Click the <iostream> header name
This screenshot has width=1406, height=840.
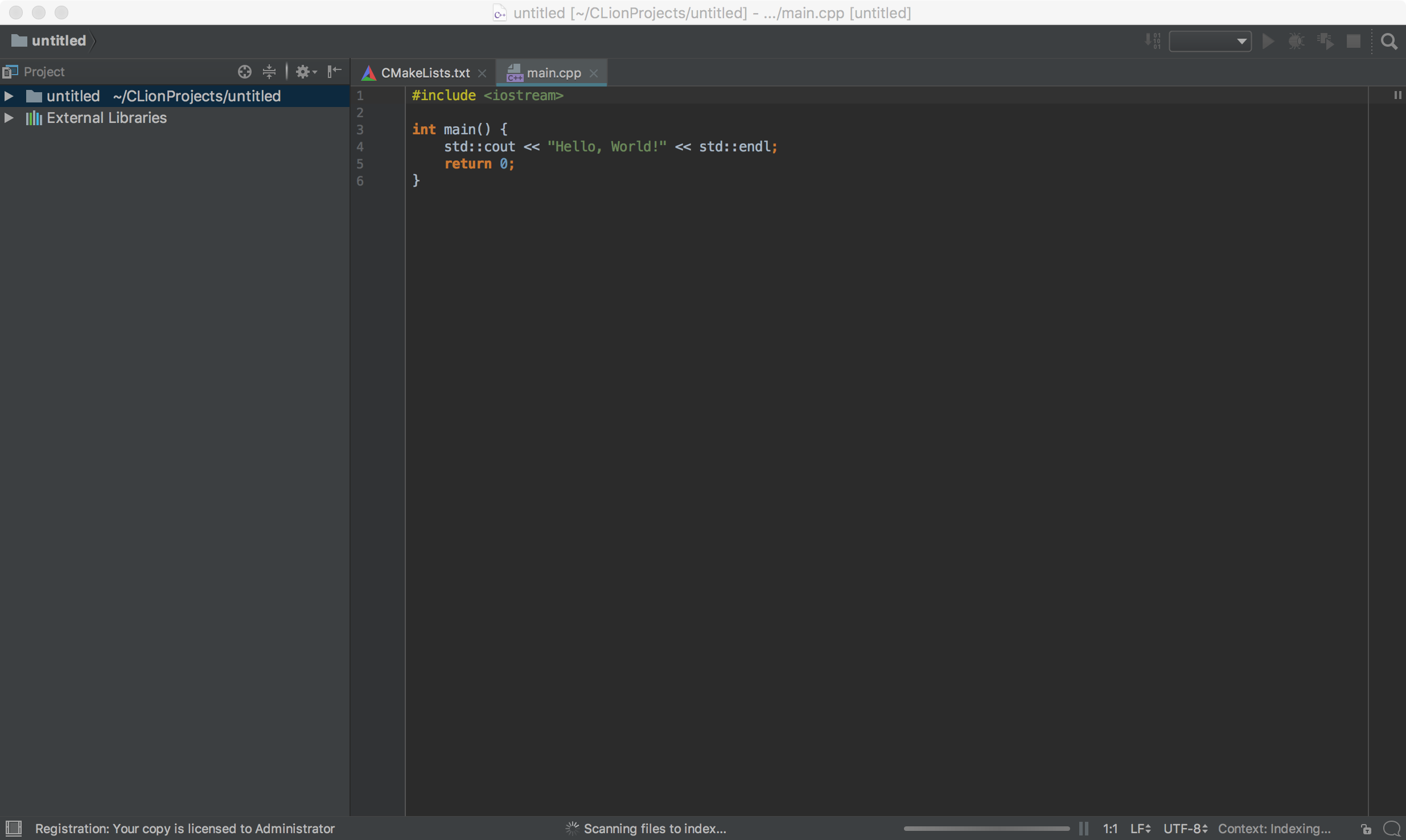pos(524,96)
